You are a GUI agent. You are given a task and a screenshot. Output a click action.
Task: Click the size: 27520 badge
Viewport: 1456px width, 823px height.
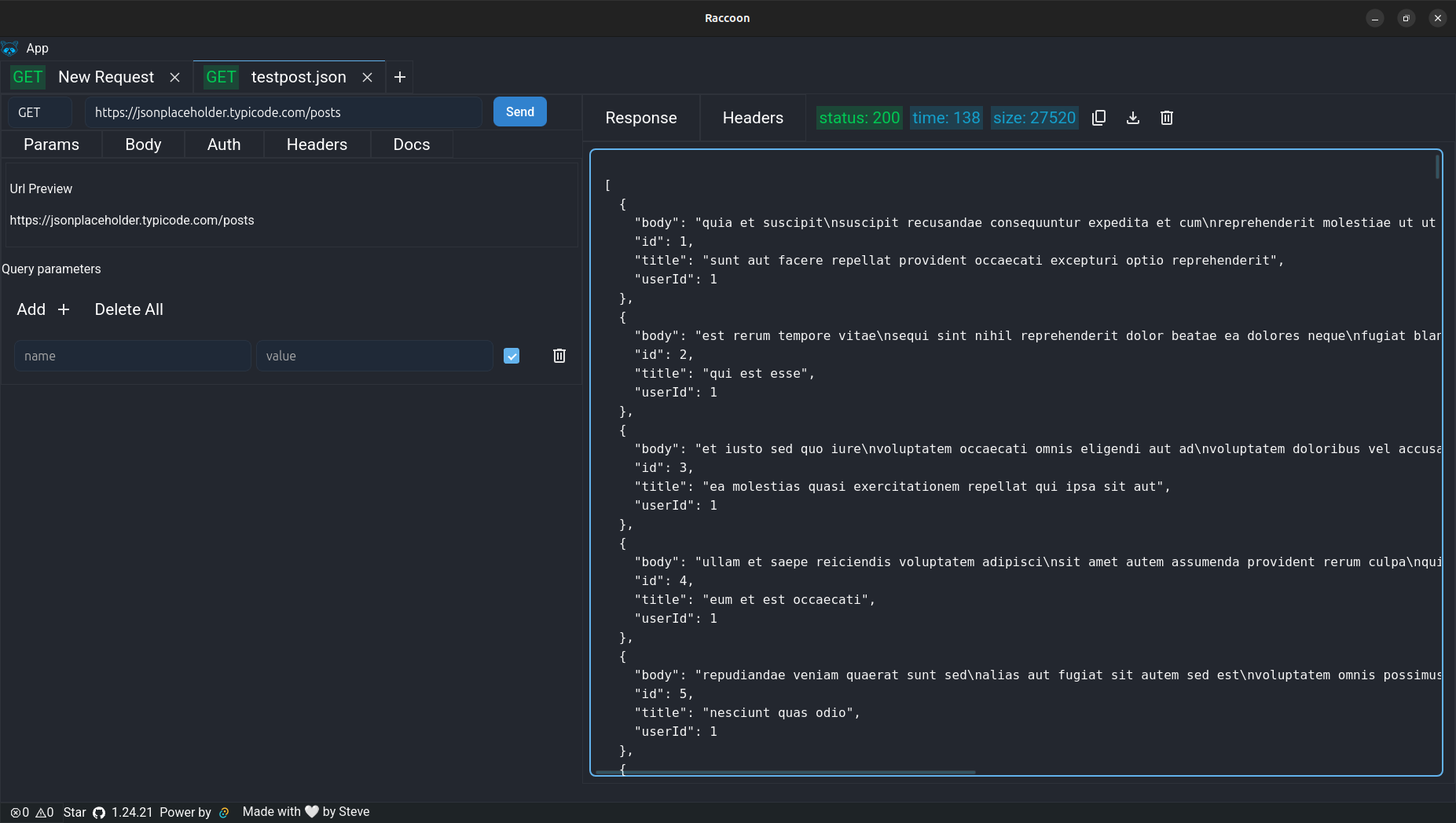1034,118
